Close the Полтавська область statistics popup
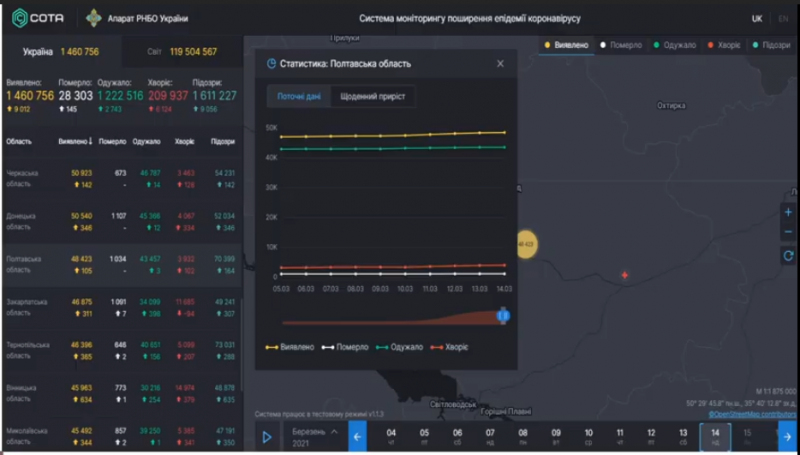The height and width of the screenshot is (455, 800). click(x=500, y=64)
